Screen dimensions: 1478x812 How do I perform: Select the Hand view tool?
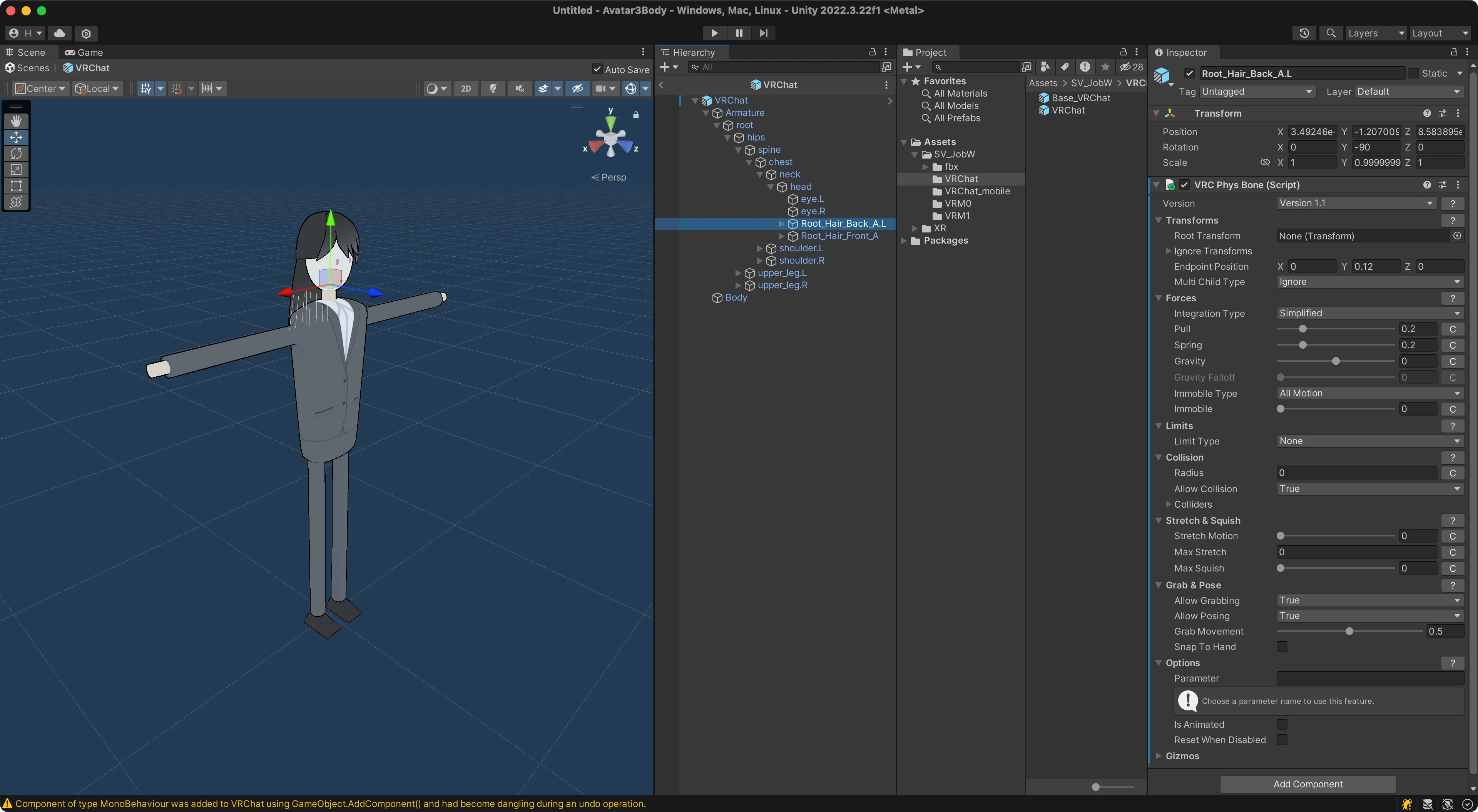(x=16, y=120)
